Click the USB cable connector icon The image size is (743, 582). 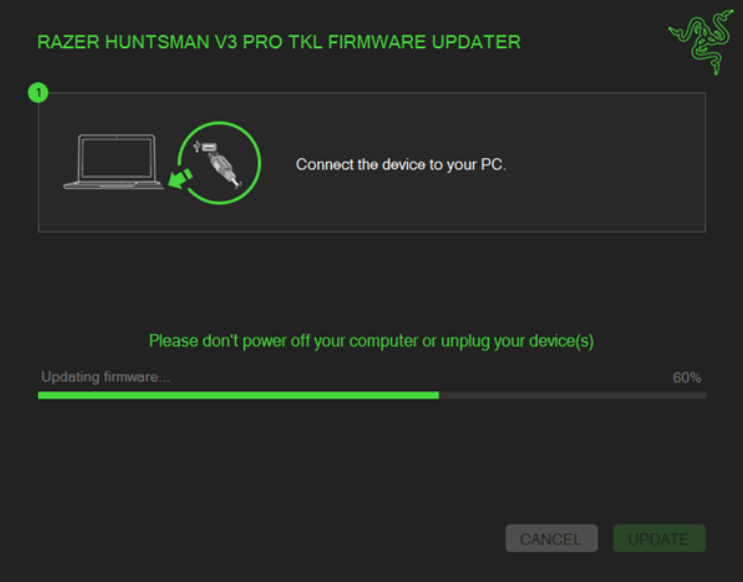(x=224, y=167)
